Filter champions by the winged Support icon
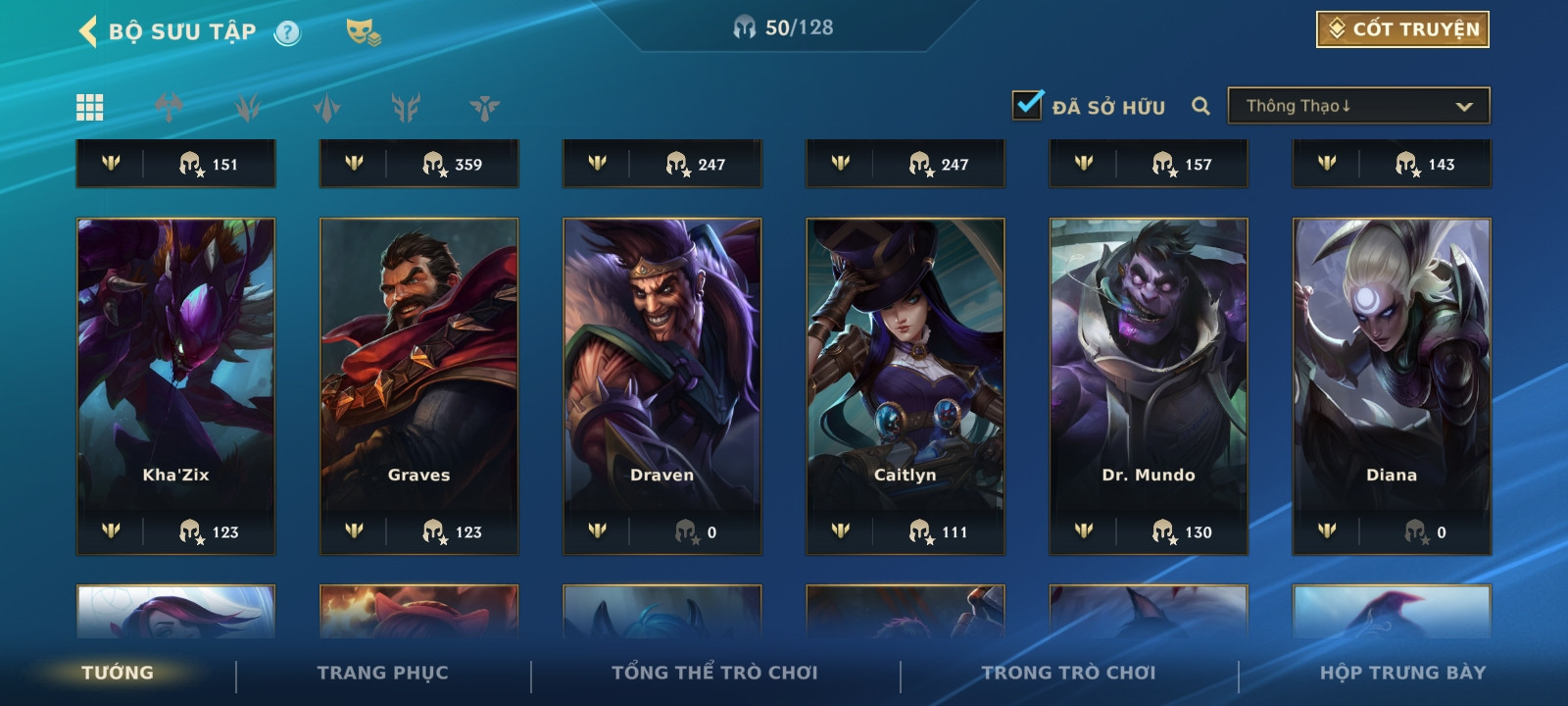The width and height of the screenshot is (1568, 706). (x=484, y=107)
